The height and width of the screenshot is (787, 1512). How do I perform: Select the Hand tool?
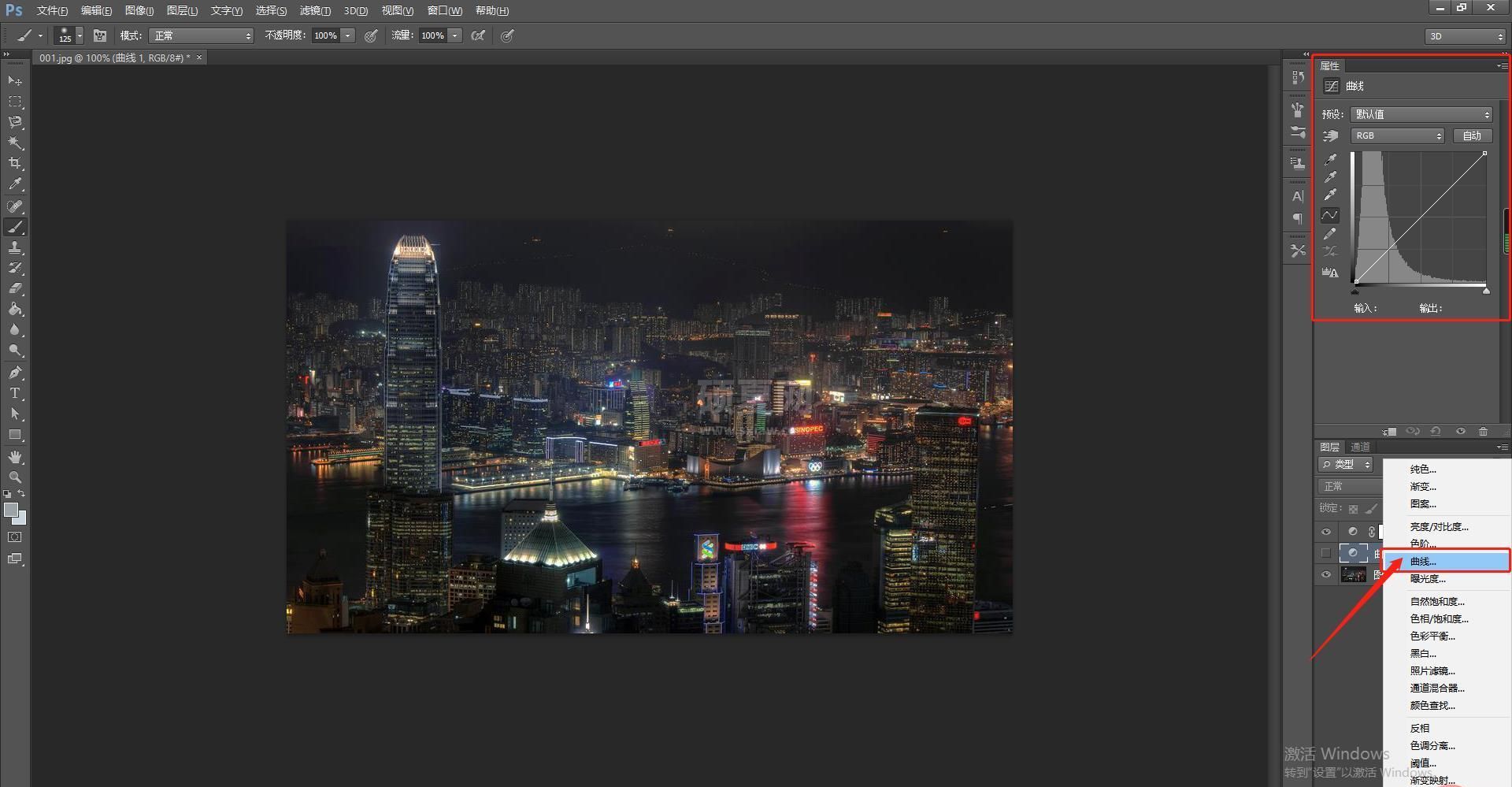[x=15, y=457]
